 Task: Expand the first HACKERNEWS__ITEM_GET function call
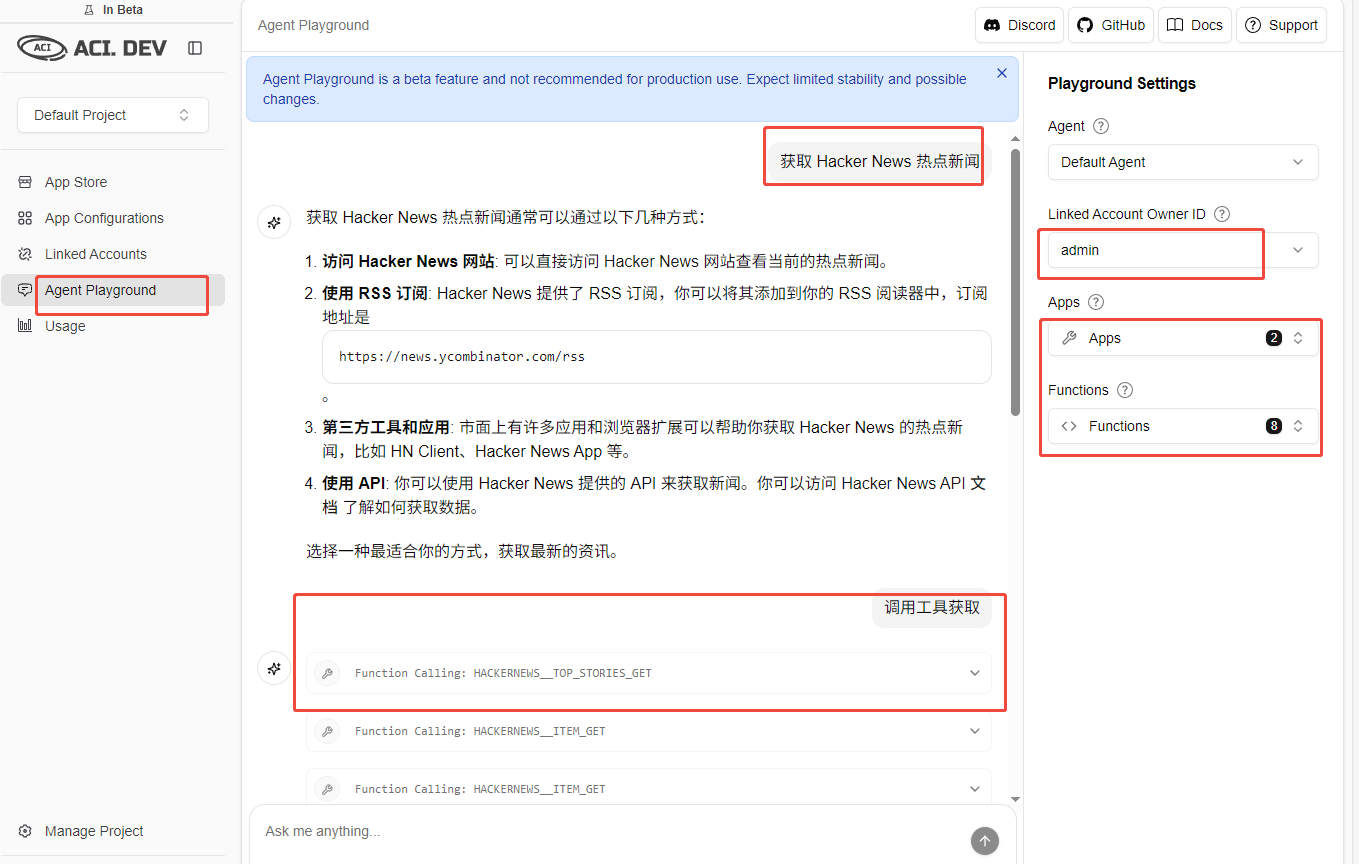click(648, 731)
